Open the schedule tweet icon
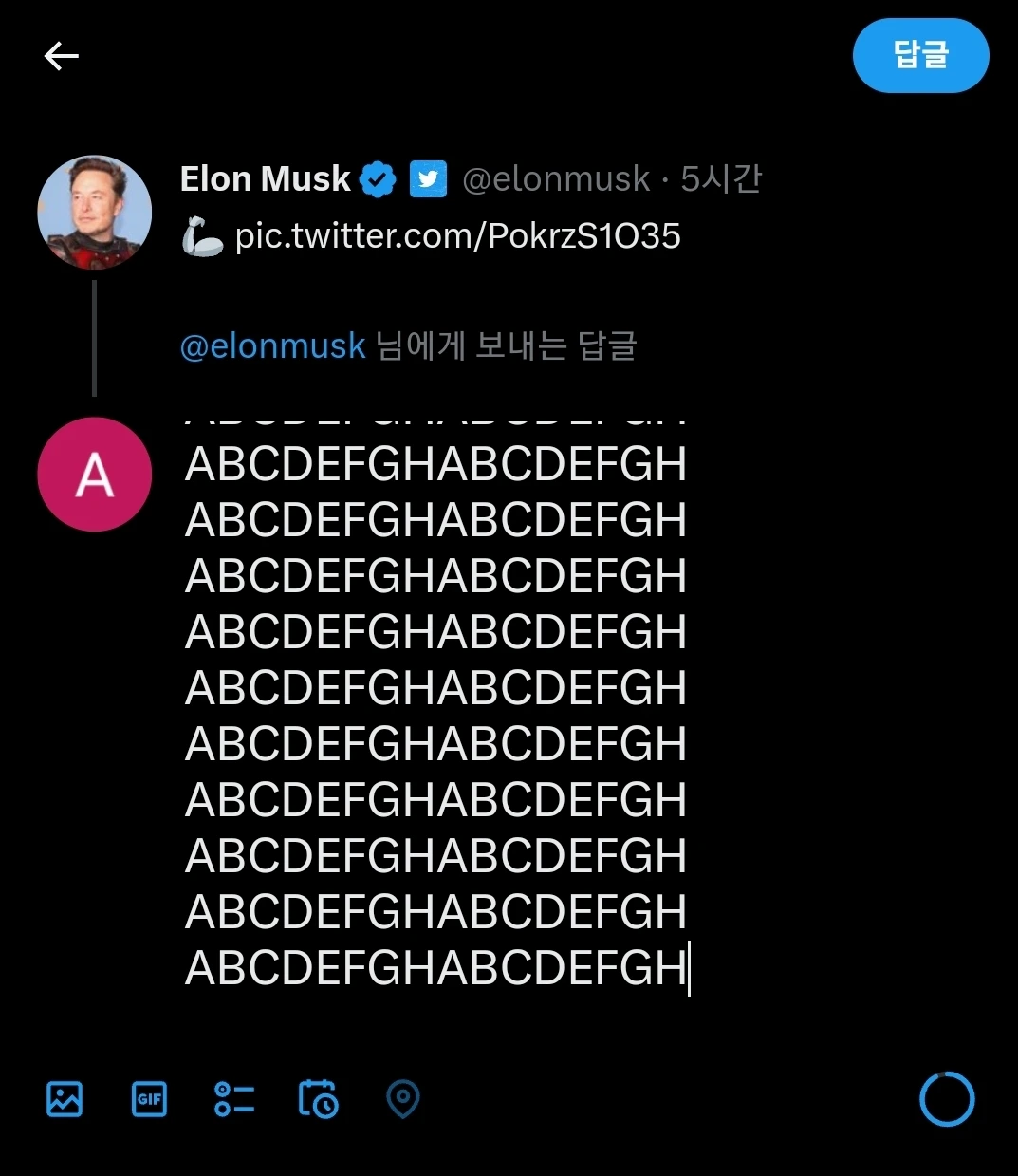 tap(319, 1099)
